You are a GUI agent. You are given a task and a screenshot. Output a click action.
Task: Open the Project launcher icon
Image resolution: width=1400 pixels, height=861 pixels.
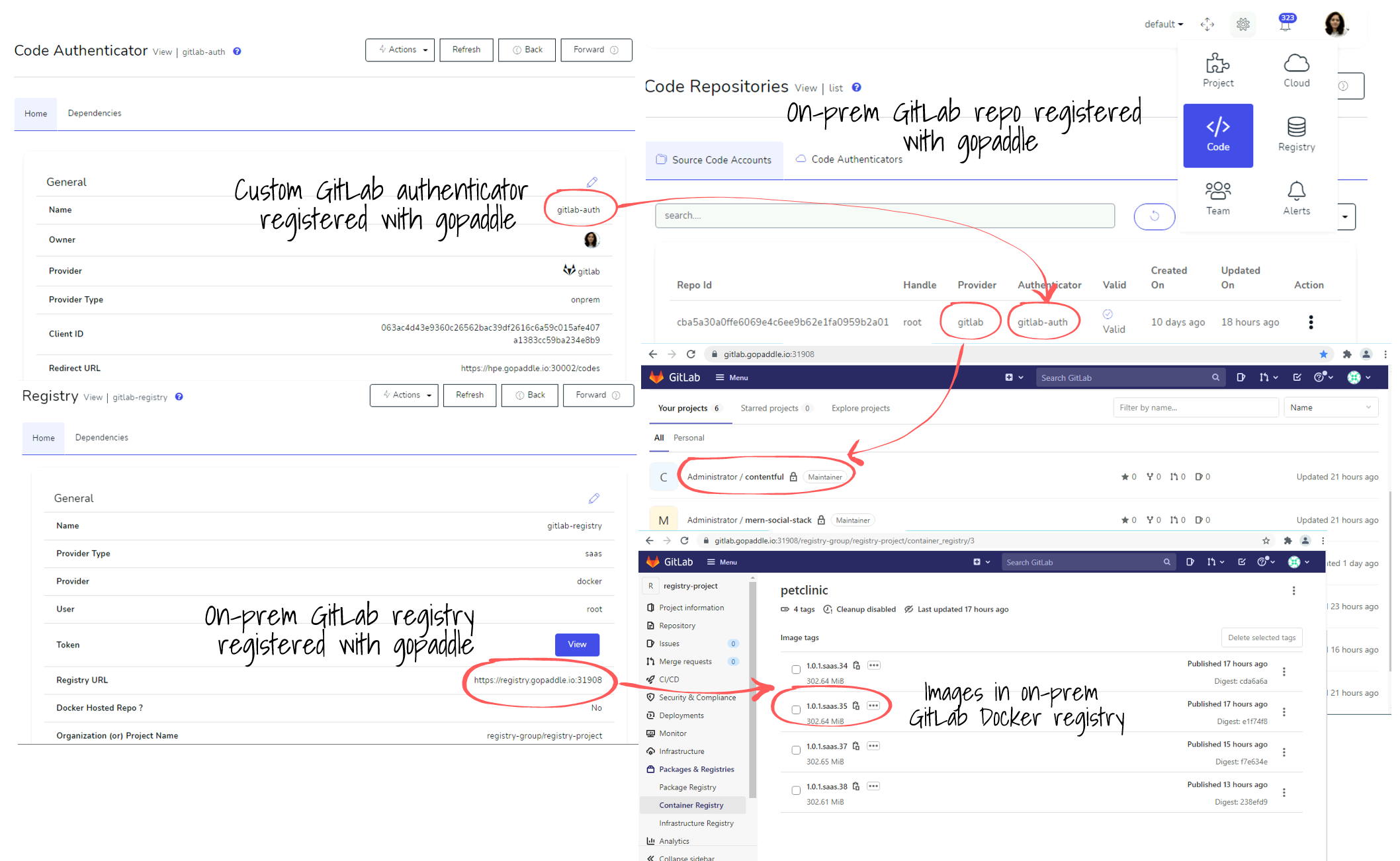tap(1217, 70)
